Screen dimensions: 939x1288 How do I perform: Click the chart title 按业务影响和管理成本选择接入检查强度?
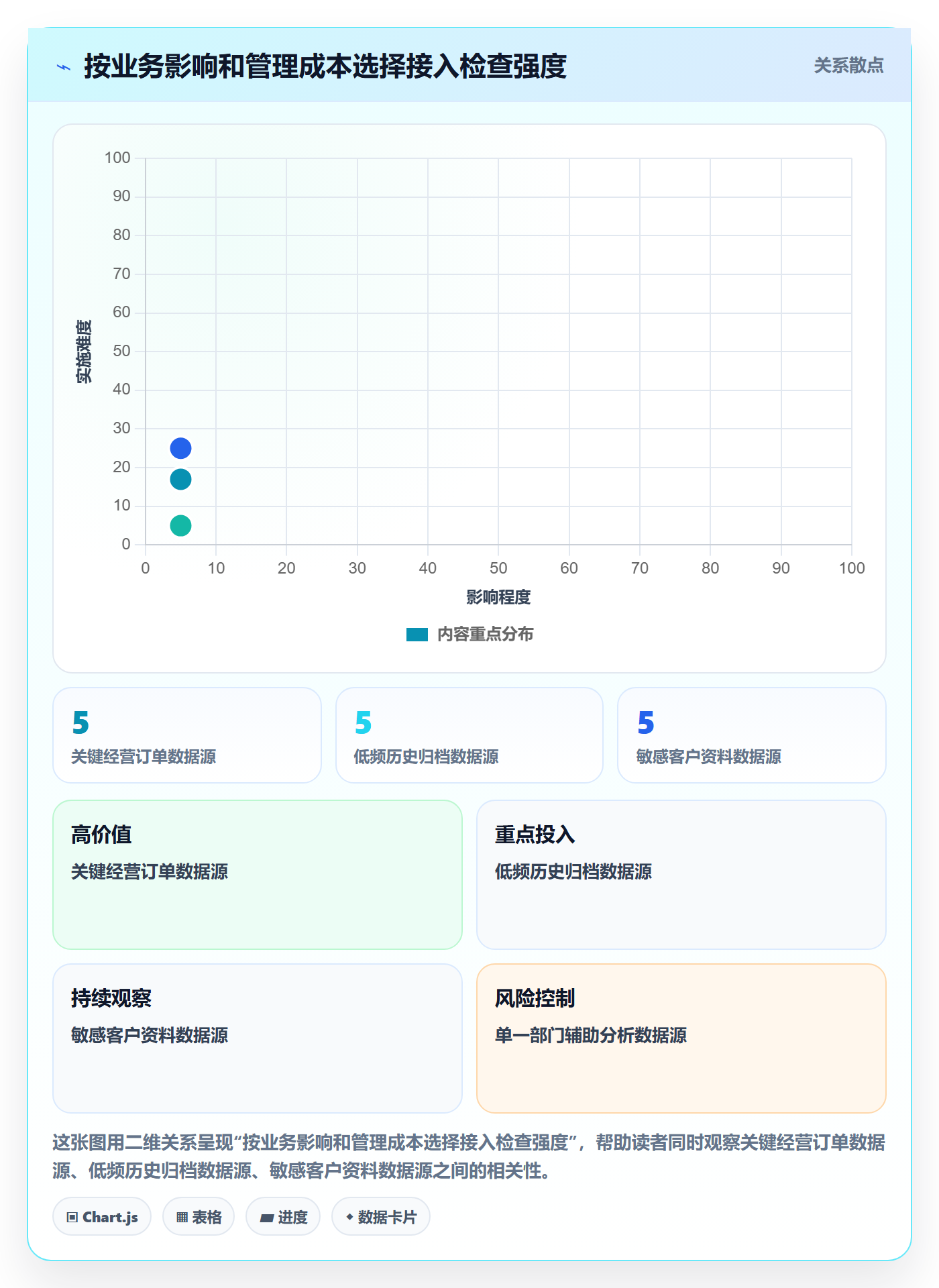click(325, 66)
